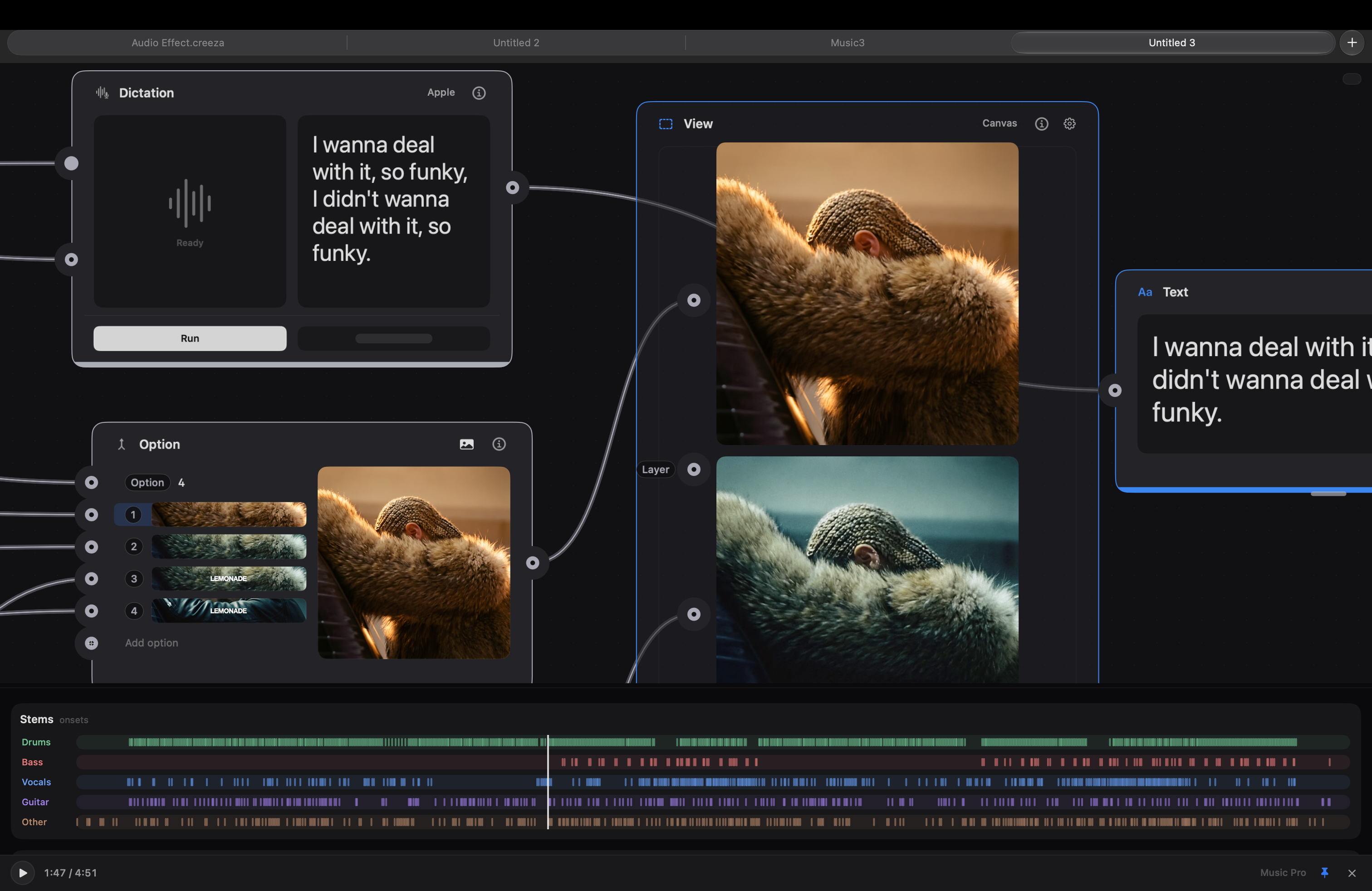Click the View node dashed-frame icon
Viewport: 1372px width, 891px height.
(x=666, y=124)
